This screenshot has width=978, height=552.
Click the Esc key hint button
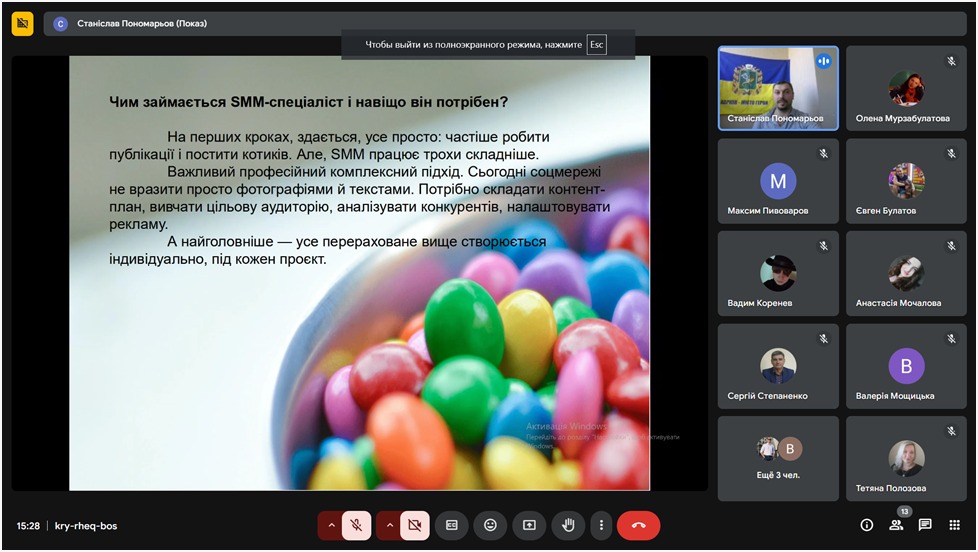coord(597,44)
